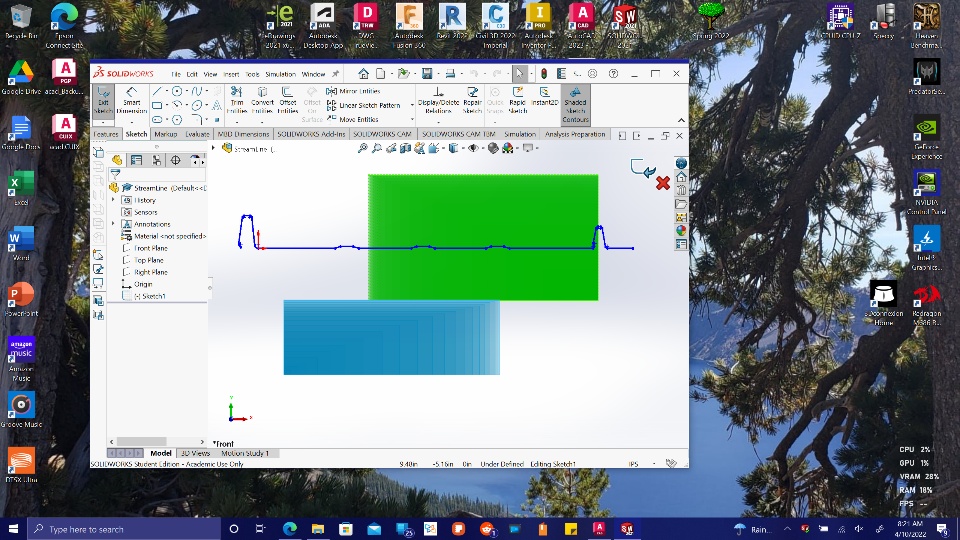Viewport: 960px width, 540px height.
Task: Select the Line sketch tool
Action: [x=157, y=91]
